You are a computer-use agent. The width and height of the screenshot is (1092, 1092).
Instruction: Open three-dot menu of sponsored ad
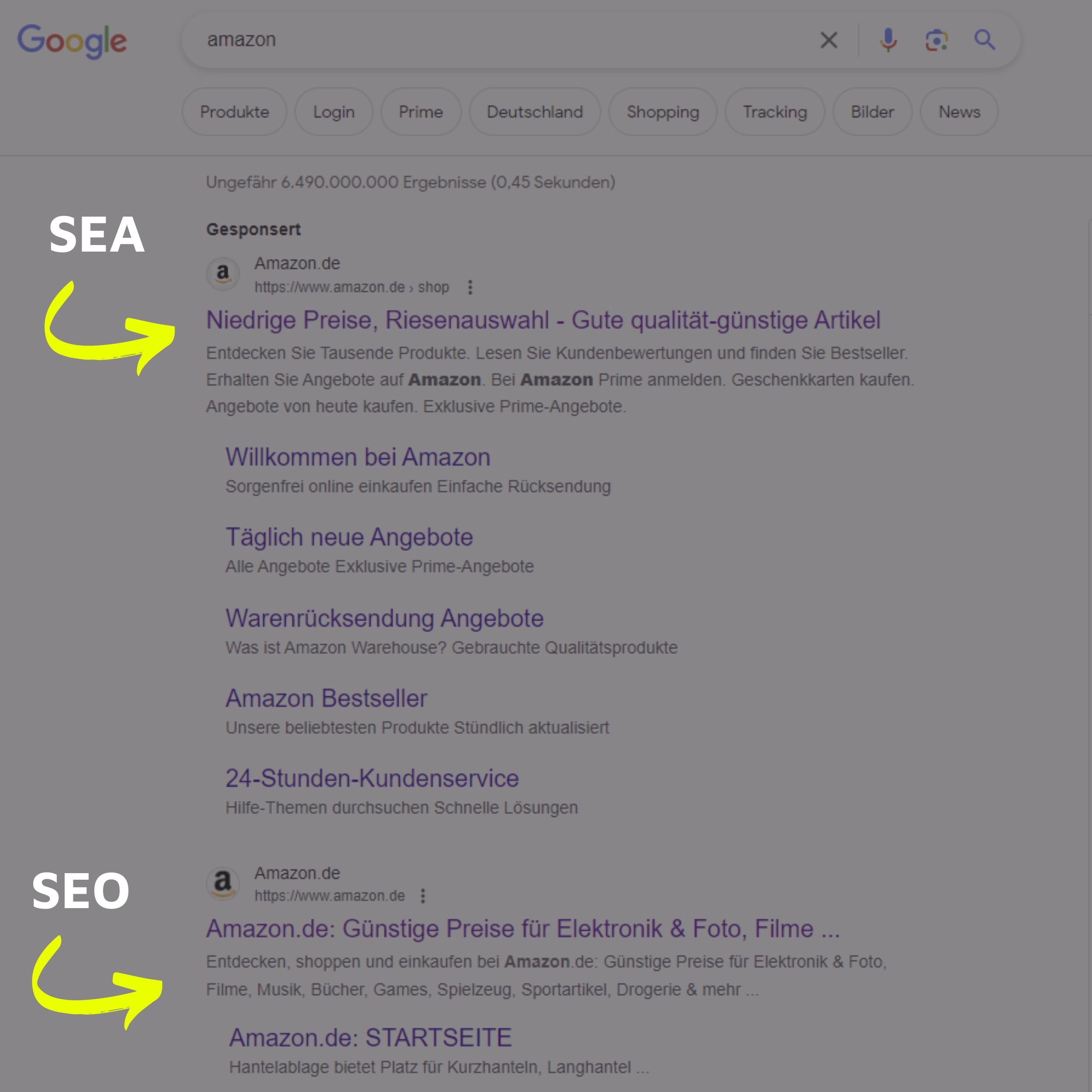[470, 287]
